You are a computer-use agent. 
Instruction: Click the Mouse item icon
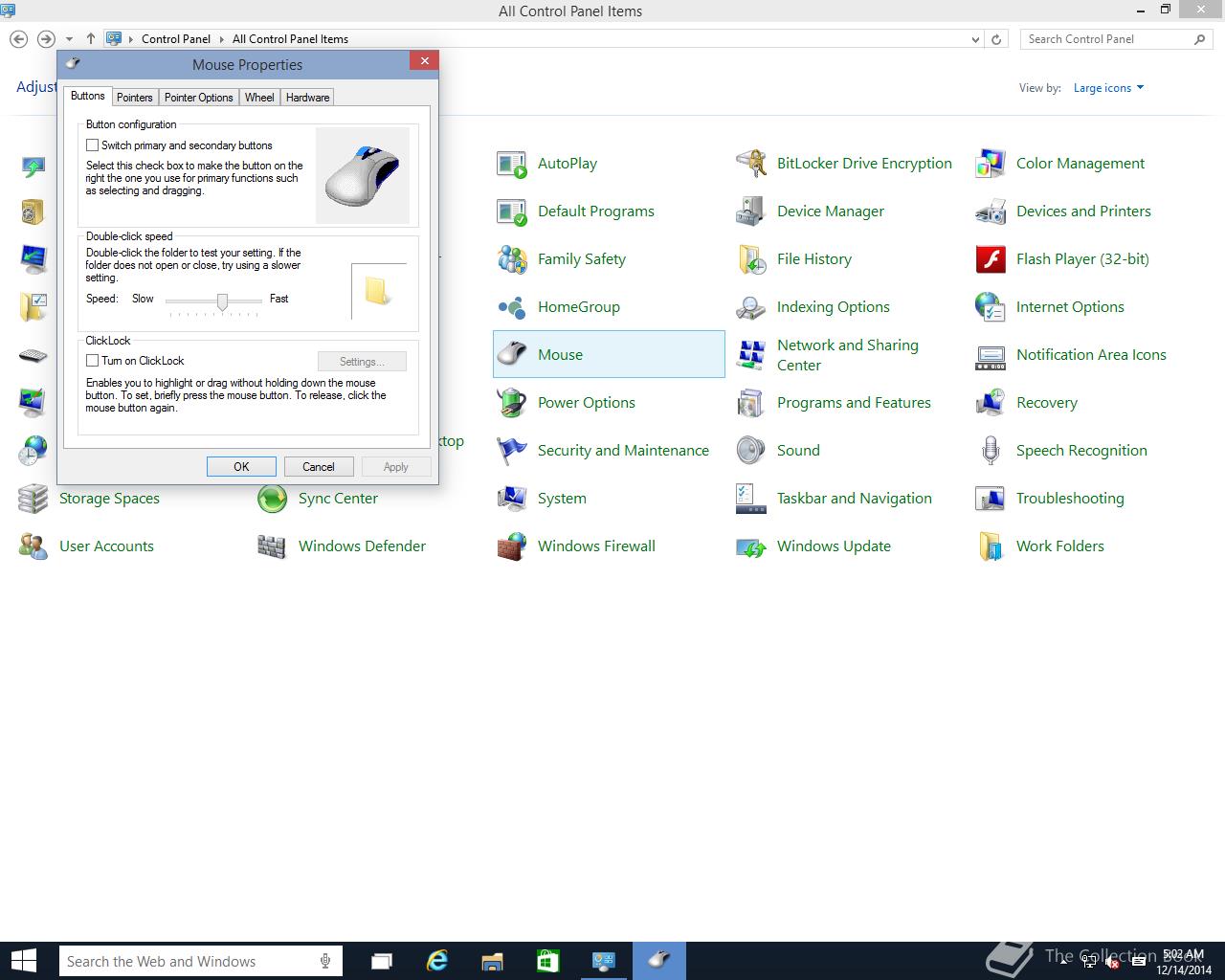pyautogui.click(x=512, y=355)
